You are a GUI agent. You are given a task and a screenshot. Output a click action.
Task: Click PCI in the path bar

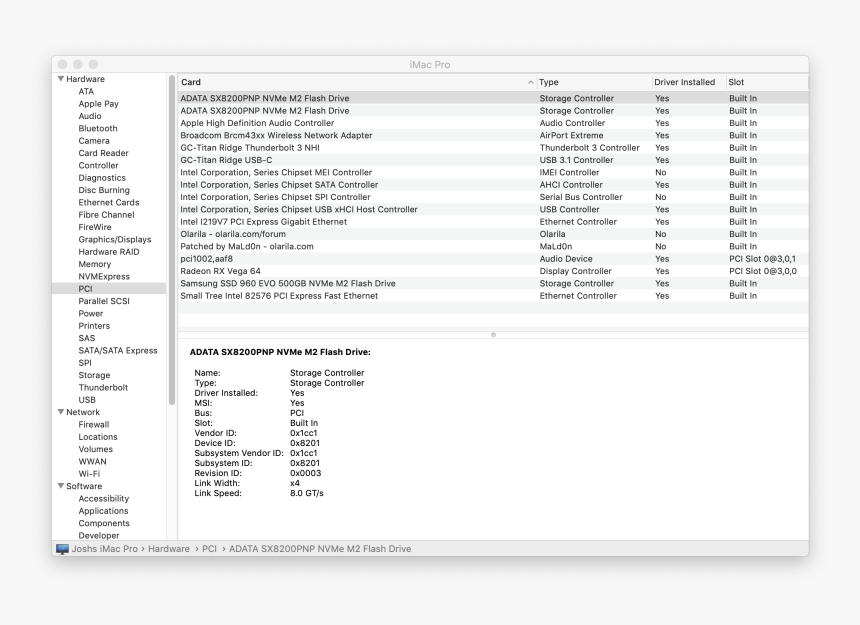[210, 549]
